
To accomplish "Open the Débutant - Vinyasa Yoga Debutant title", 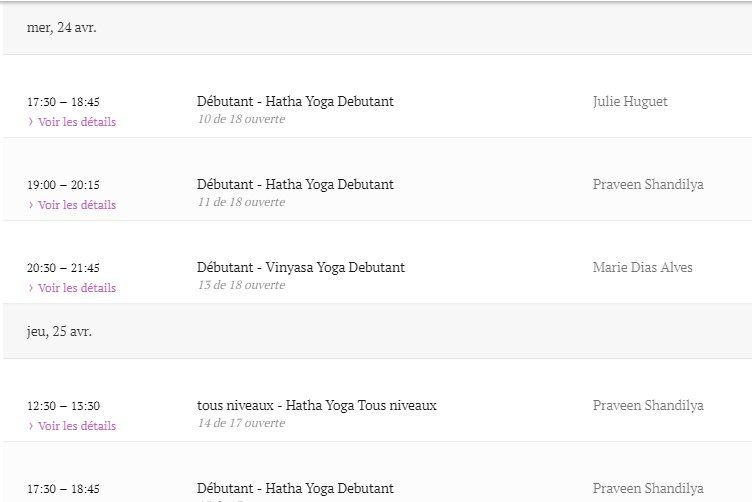I will click(301, 268).
